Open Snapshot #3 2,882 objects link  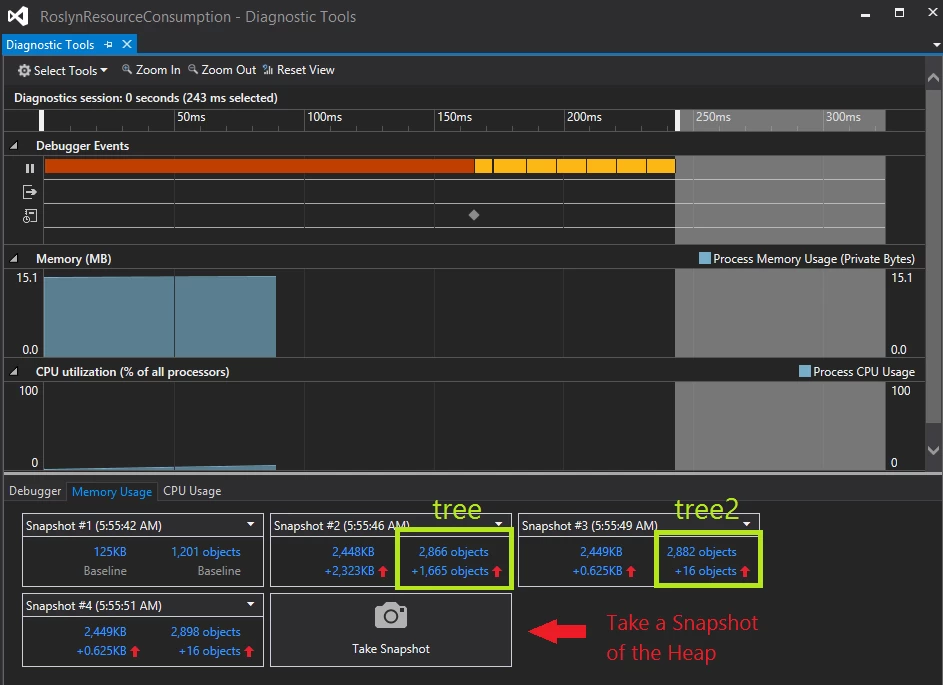[x=701, y=551]
